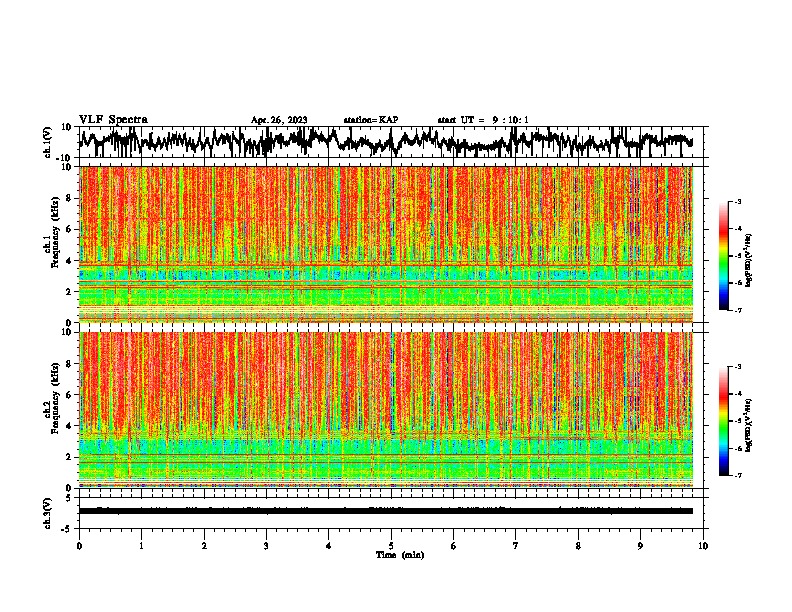
Task: Click time axis tick label "1"
Action: (142, 546)
